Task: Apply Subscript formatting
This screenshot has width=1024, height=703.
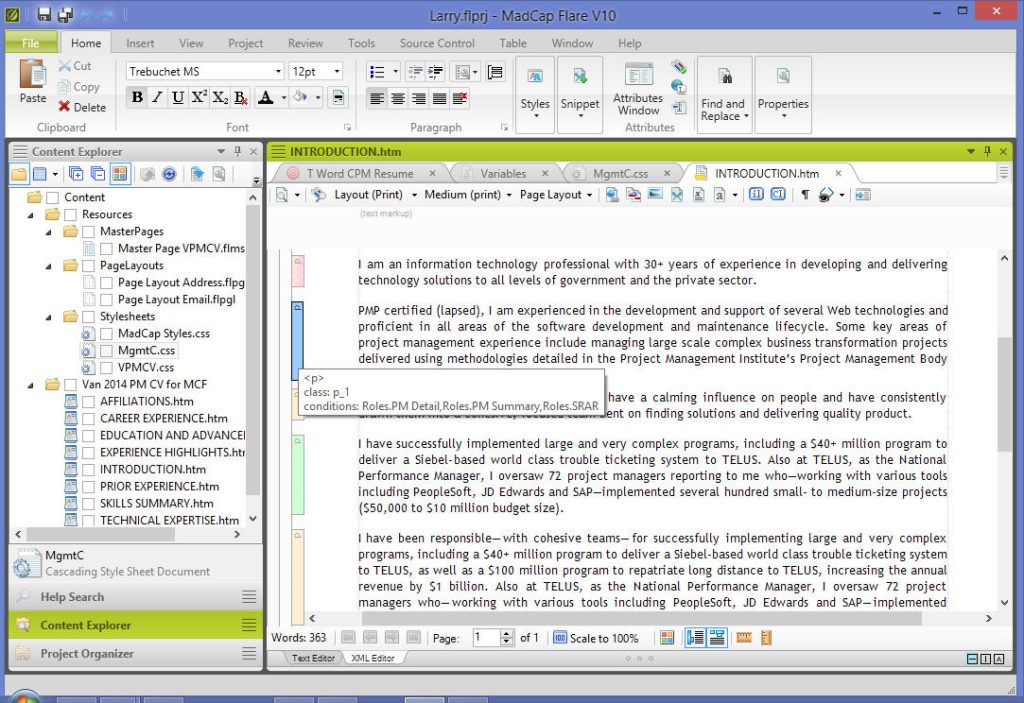Action: pos(219,97)
